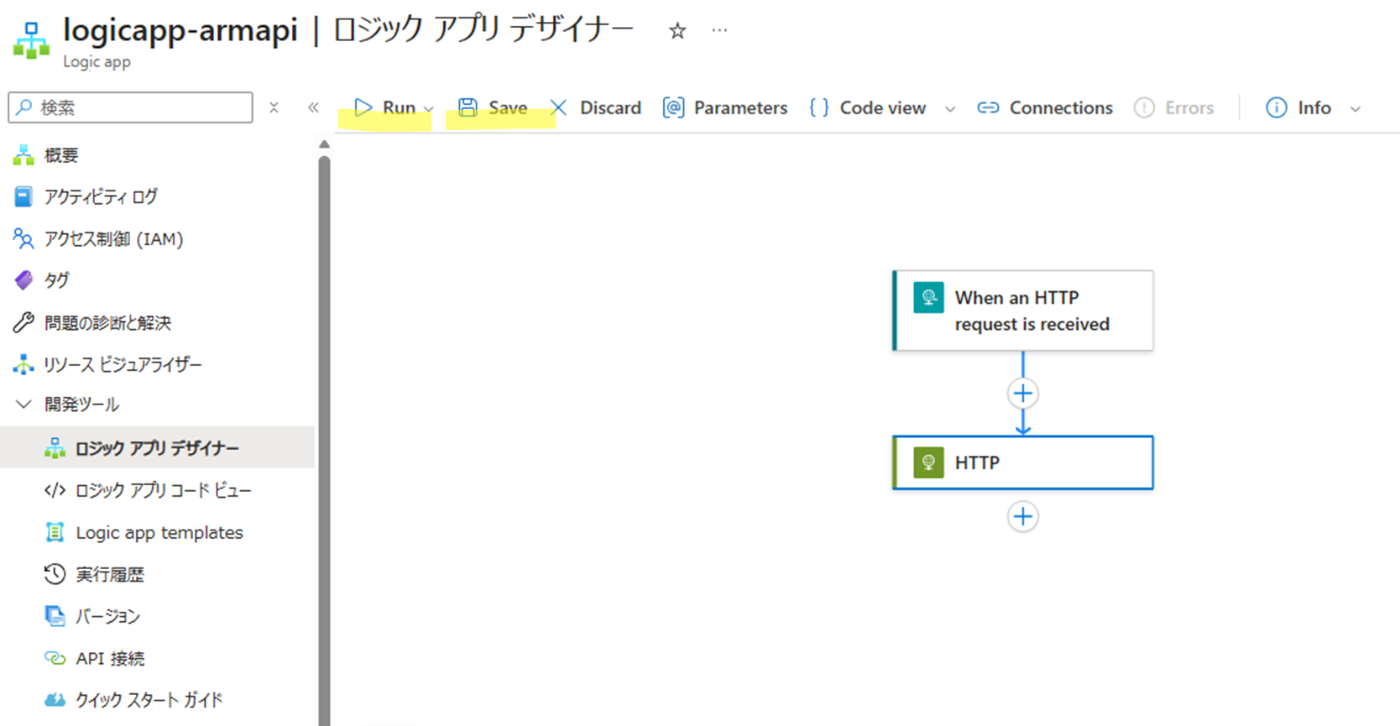Select ロジック アプリ デザイナー menu item
The width and height of the screenshot is (1400, 726).
[x=157, y=448]
